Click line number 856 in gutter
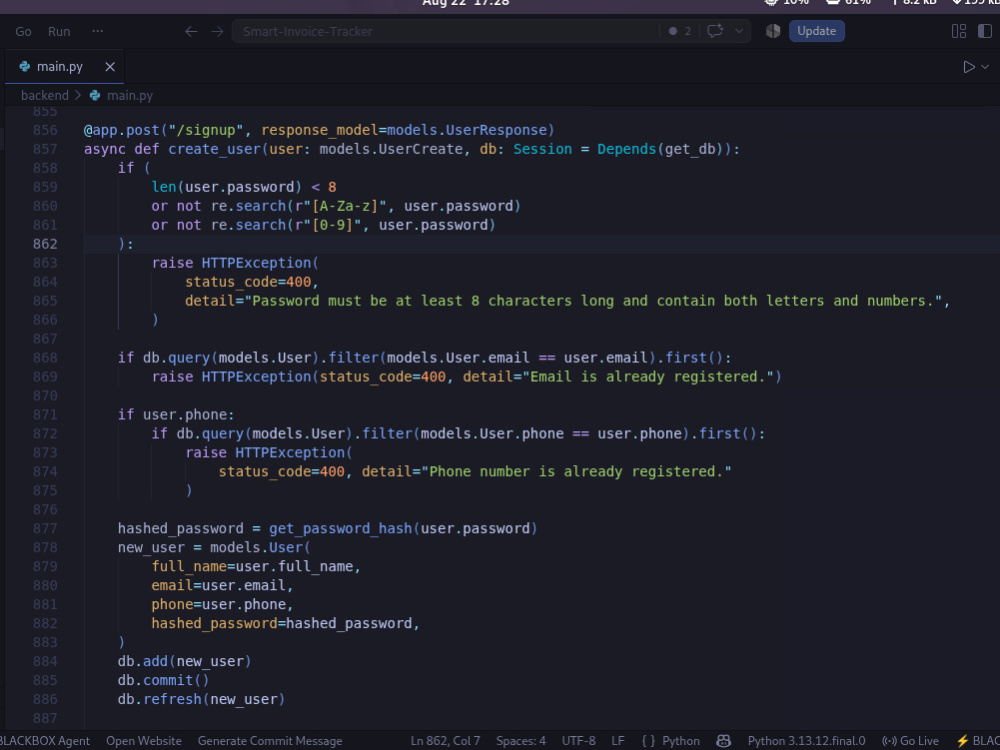1000x750 pixels. click(x=45, y=130)
